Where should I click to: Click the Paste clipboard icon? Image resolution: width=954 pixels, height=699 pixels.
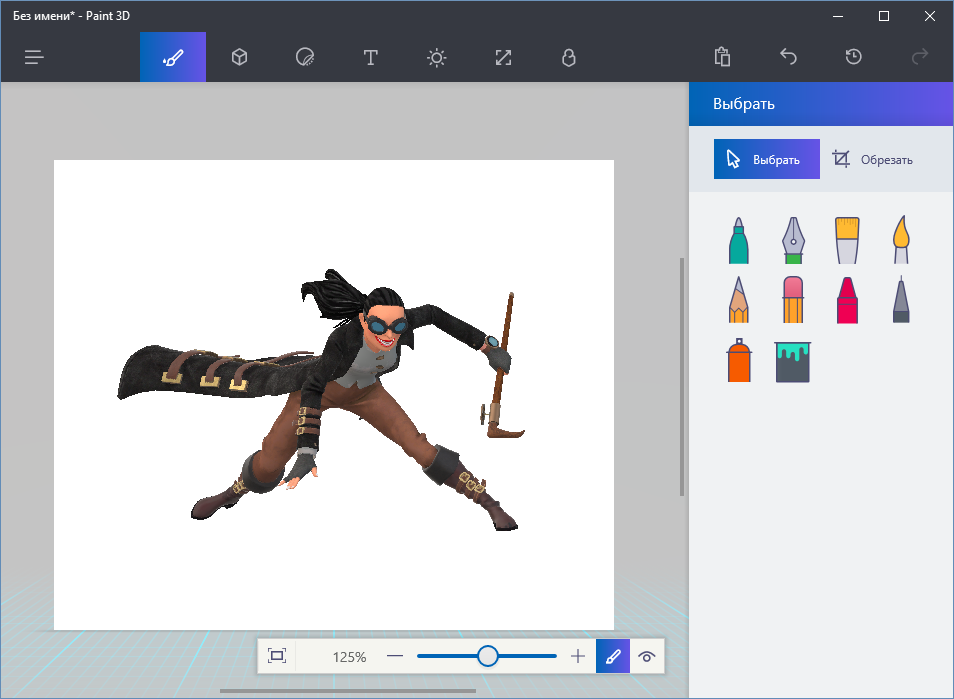click(x=722, y=57)
